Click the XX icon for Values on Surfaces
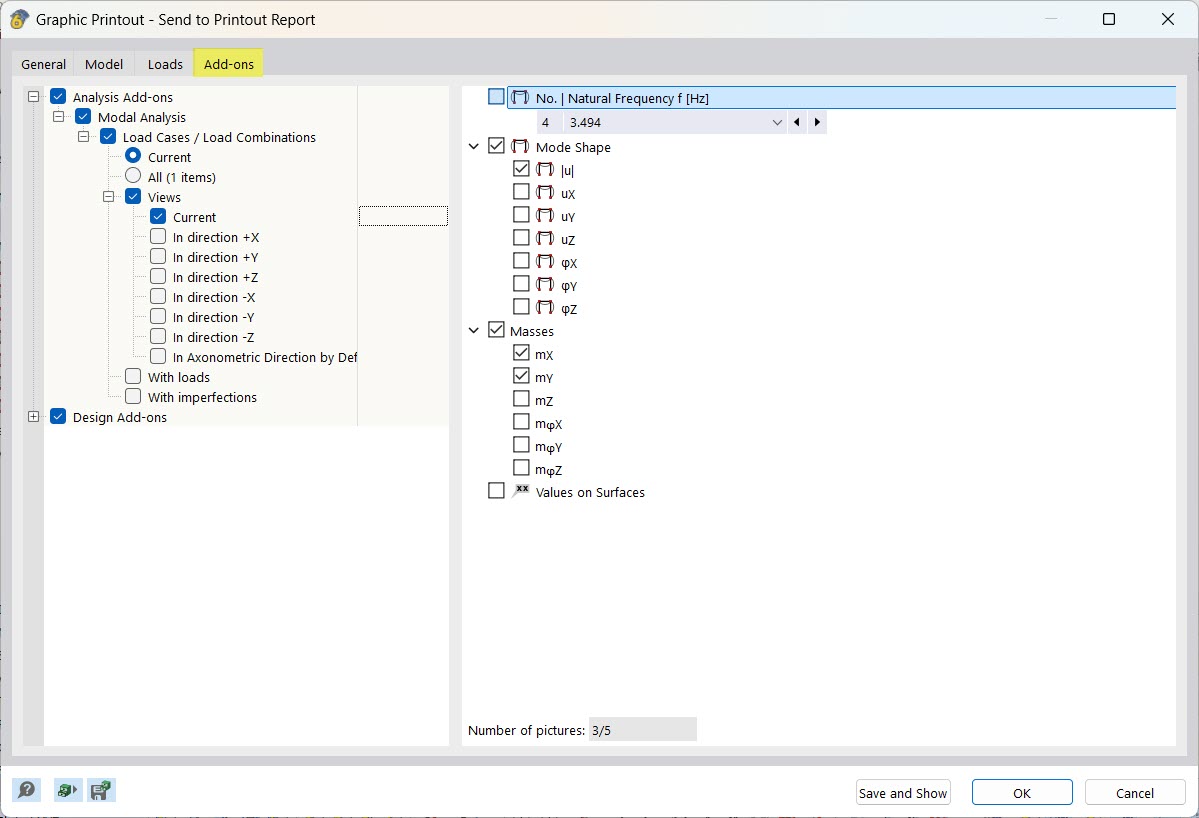 point(520,490)
